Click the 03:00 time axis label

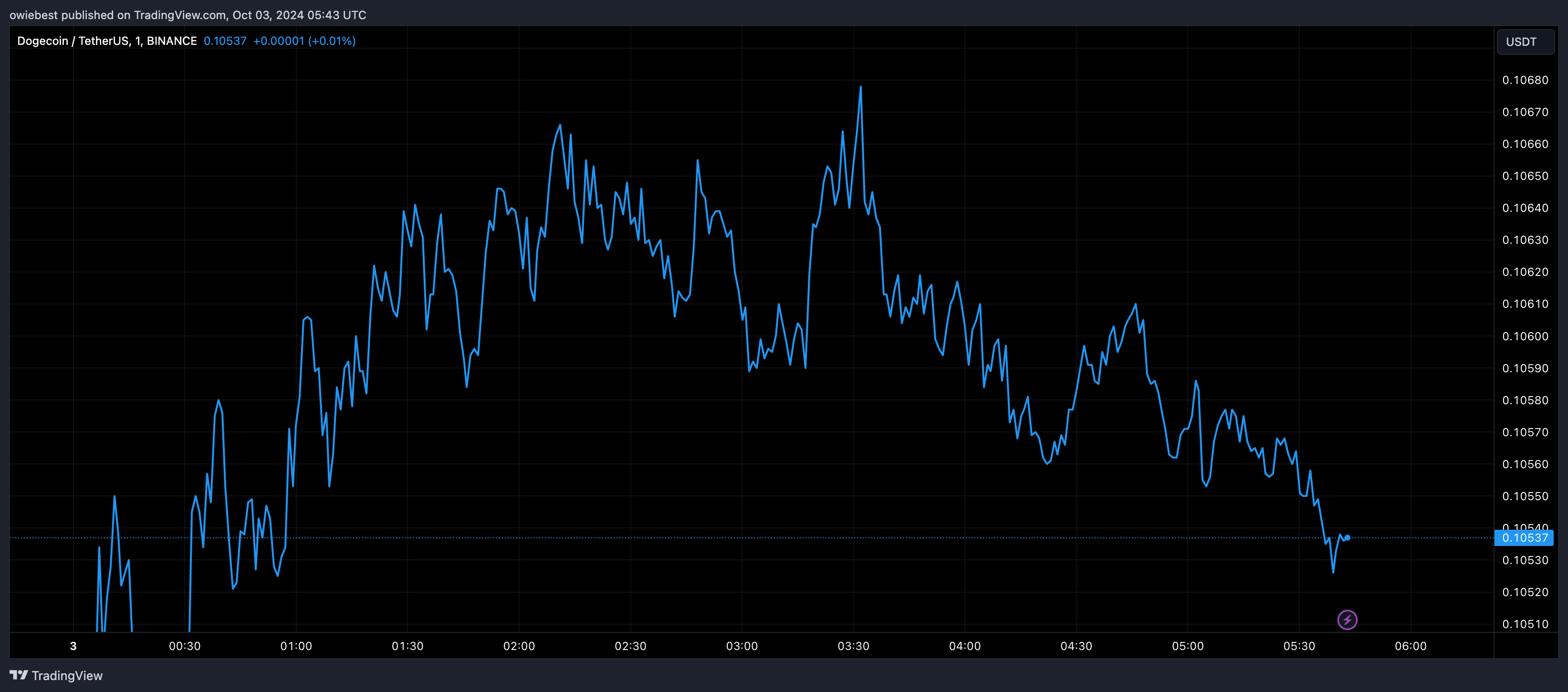tap(742, 646)
